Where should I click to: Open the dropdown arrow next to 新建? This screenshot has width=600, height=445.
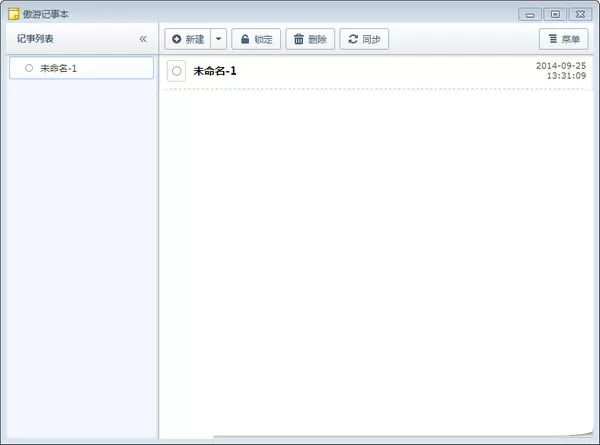coord(218,39)
